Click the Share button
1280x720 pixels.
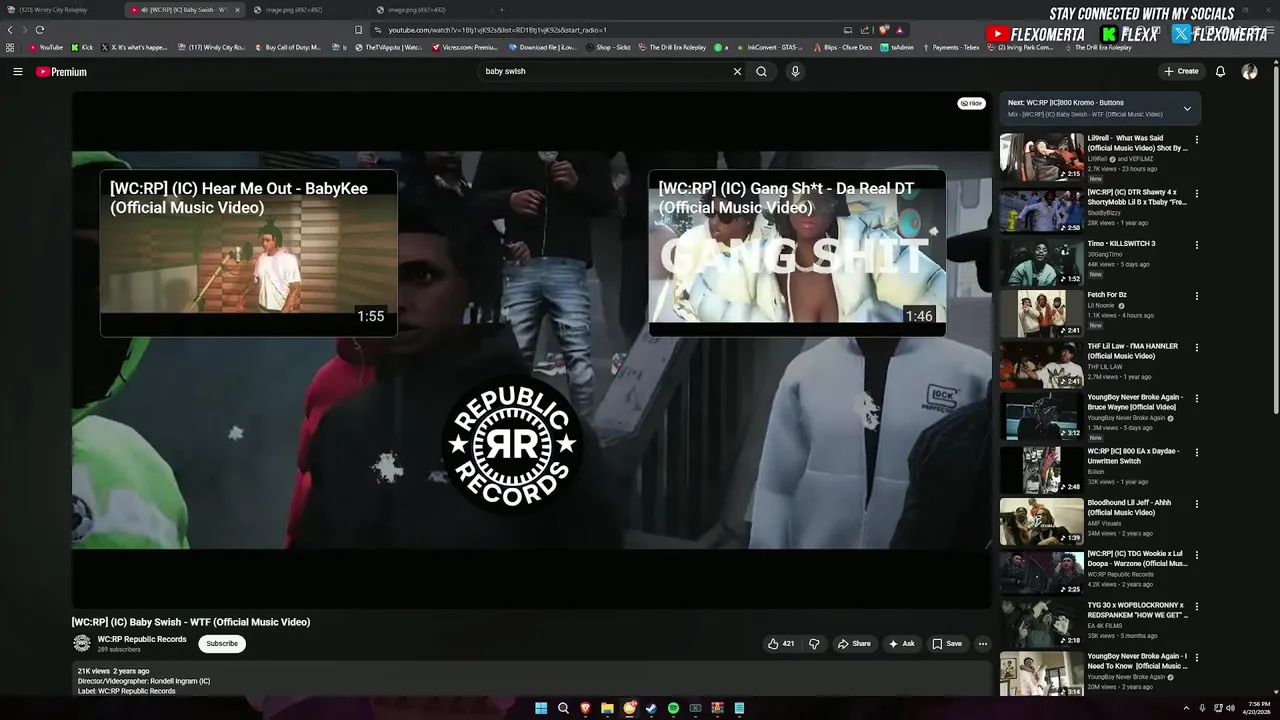[x=854, y=644]
